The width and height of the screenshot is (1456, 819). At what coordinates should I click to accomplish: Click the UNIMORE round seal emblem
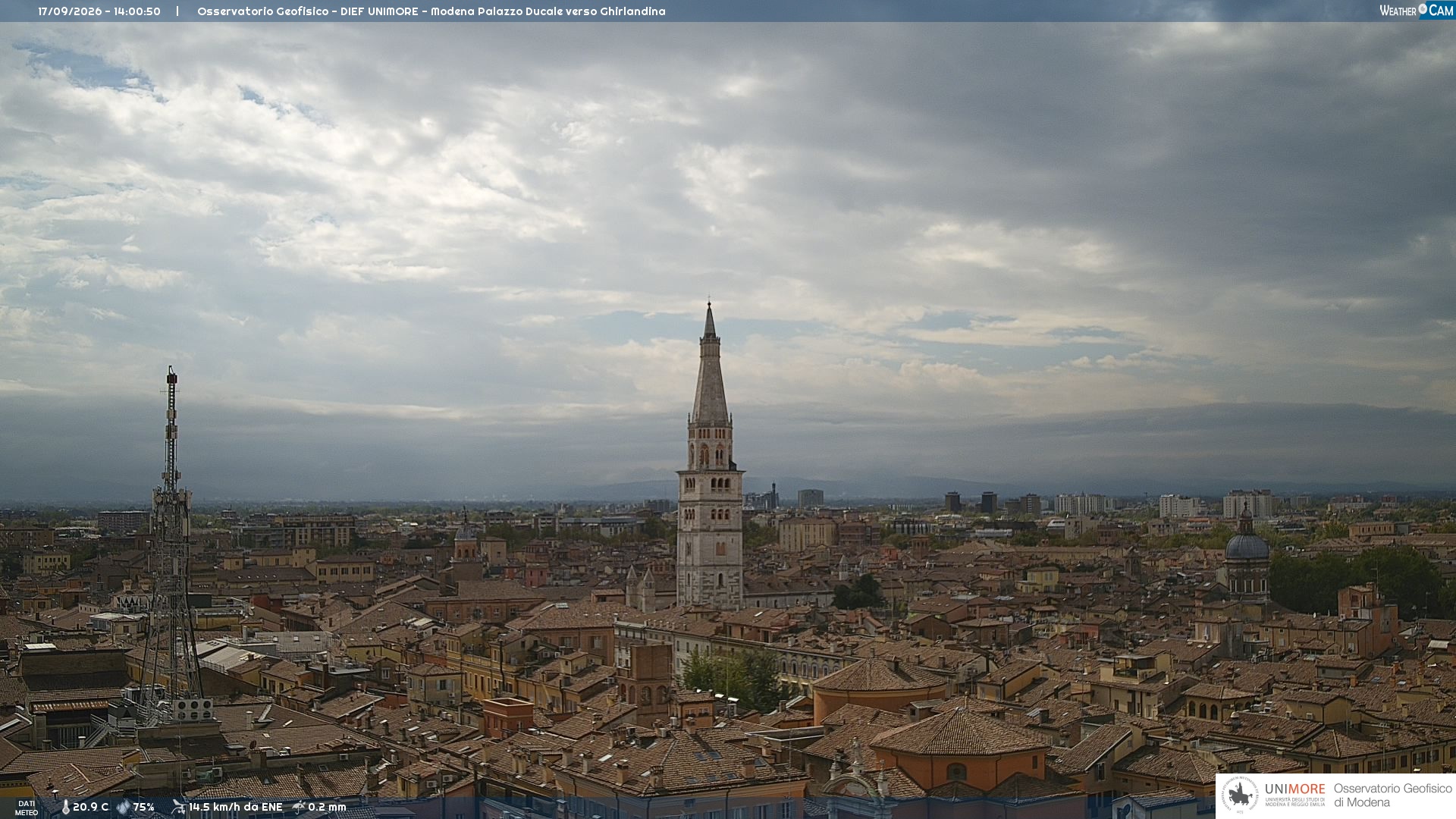pyautogui.click(x=1241, y=795)
